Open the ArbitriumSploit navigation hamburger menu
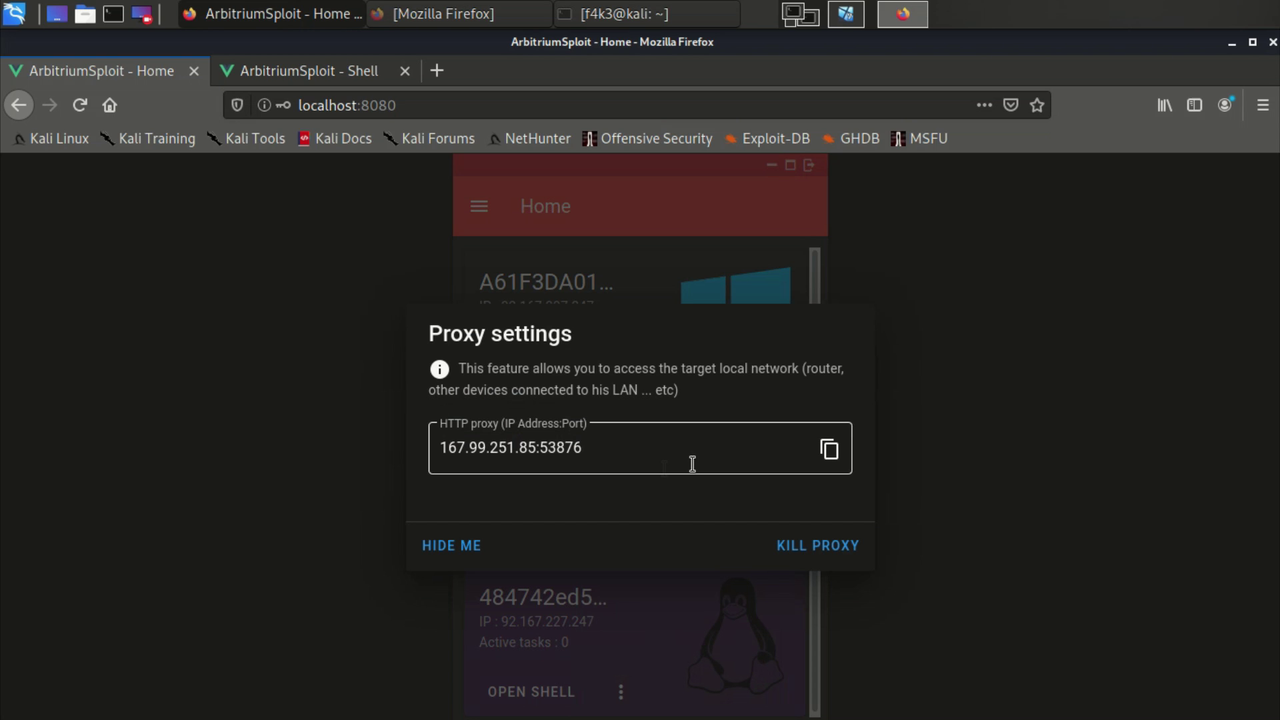Viewport: 1280px width, 720px height. point(479,206)
